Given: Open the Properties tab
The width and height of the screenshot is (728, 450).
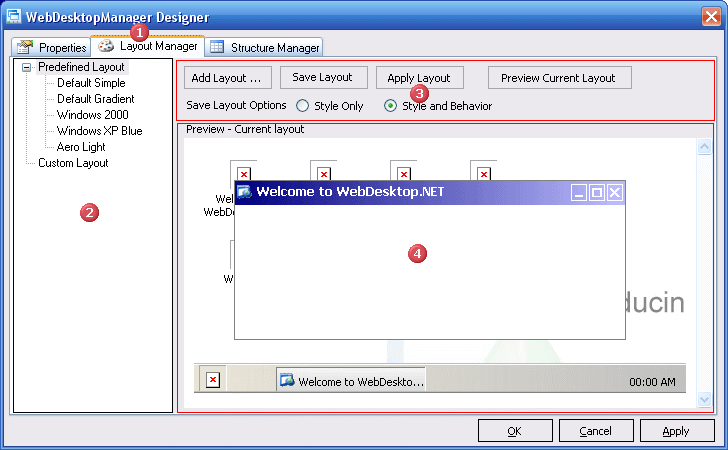Looking at the screenshot, I should (62, 48).
